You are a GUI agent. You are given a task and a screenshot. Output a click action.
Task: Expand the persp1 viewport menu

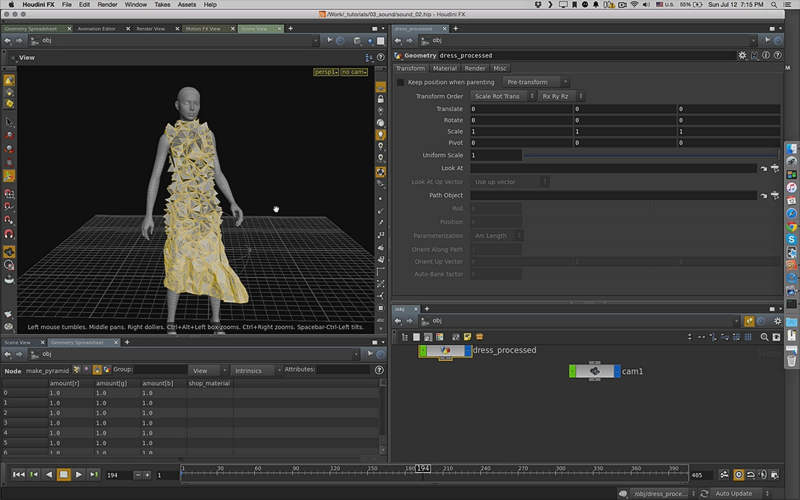[325, 72]
